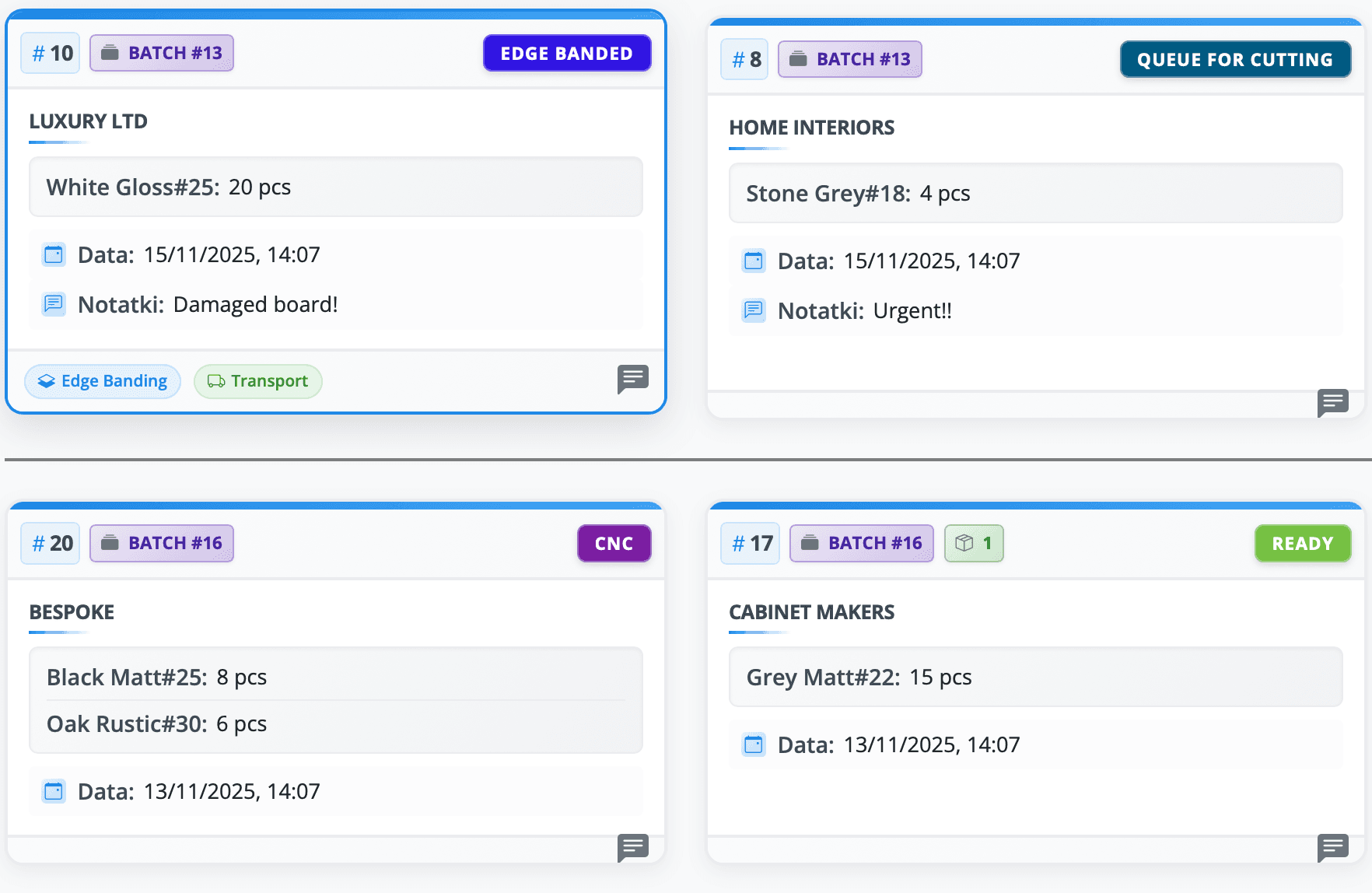Click the package icon showing 1 on CABINET MAKERS
This screenshot has height=893, width=1372.
(973, 544)
